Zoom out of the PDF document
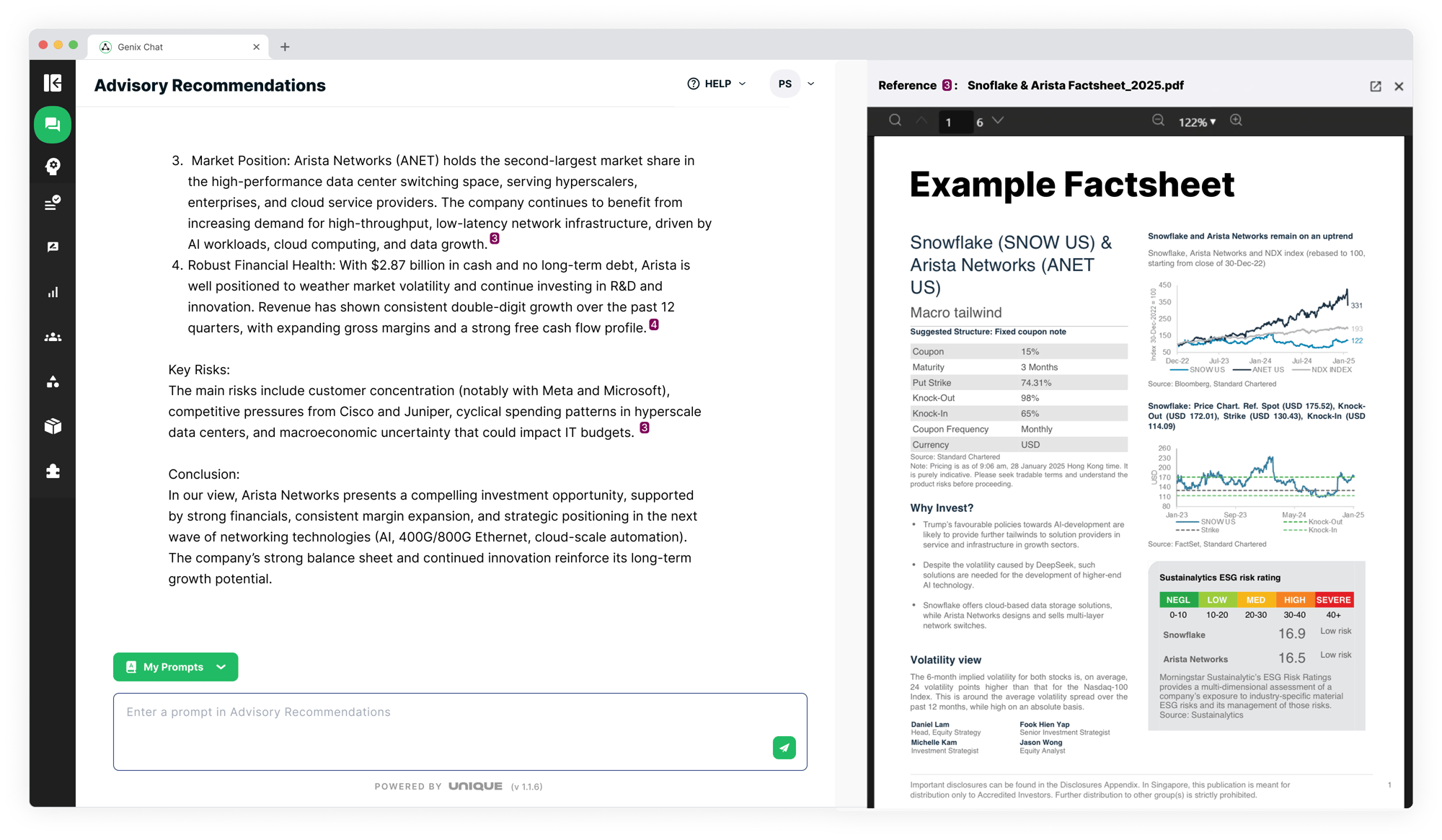1442x840 pixels. (x=1158, y=120)
